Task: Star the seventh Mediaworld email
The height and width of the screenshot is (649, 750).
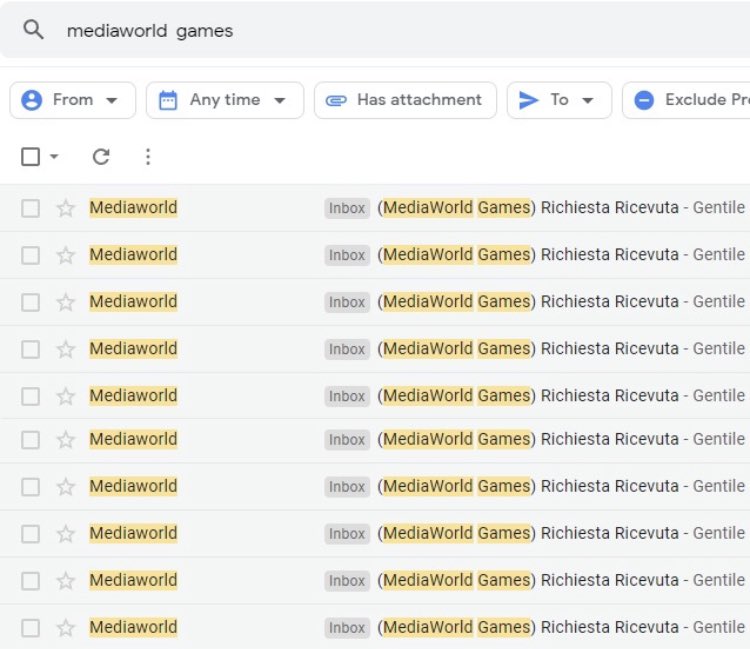Action: coord(66,487)
